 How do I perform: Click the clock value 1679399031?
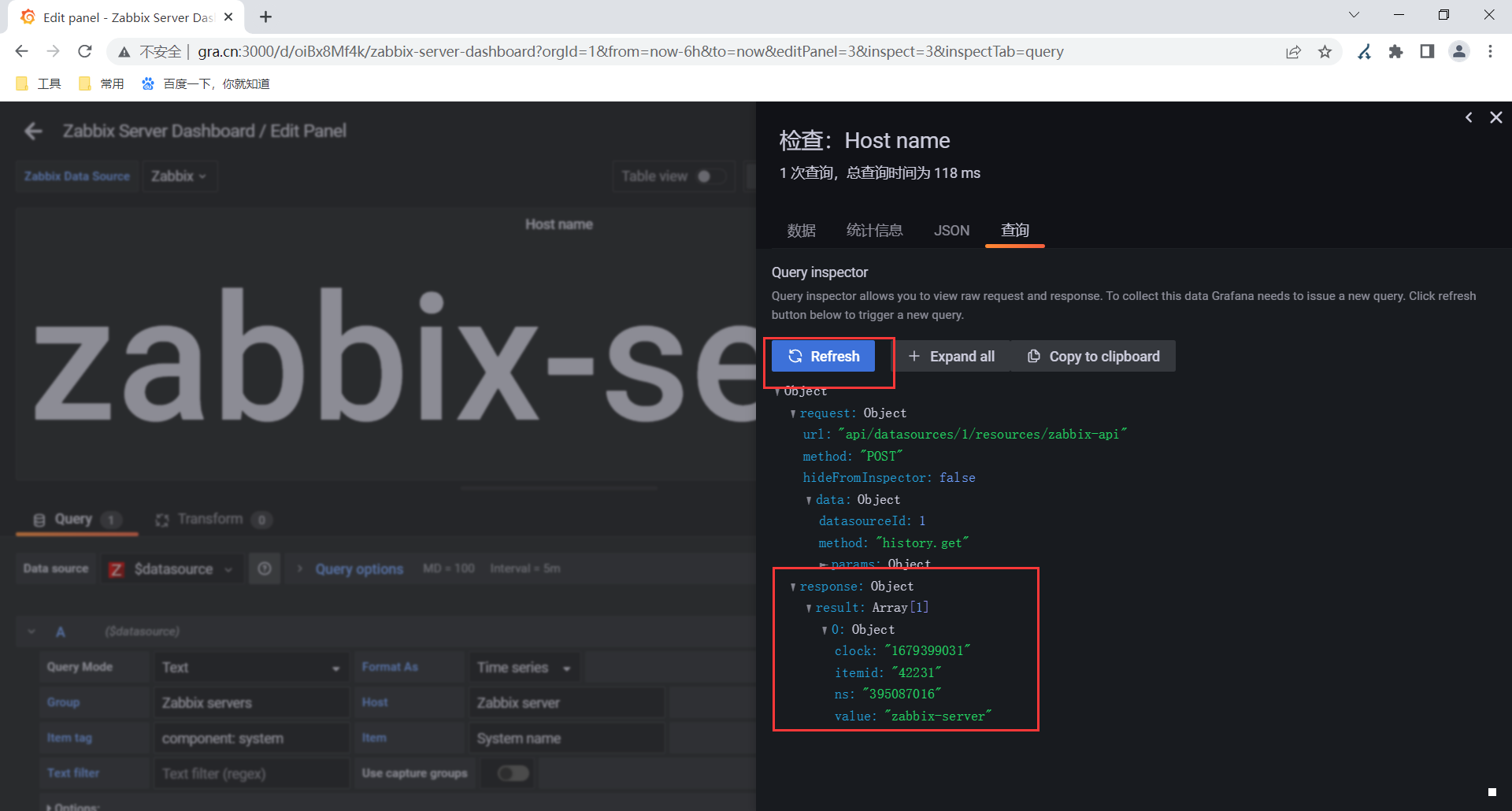coord(928,651)
